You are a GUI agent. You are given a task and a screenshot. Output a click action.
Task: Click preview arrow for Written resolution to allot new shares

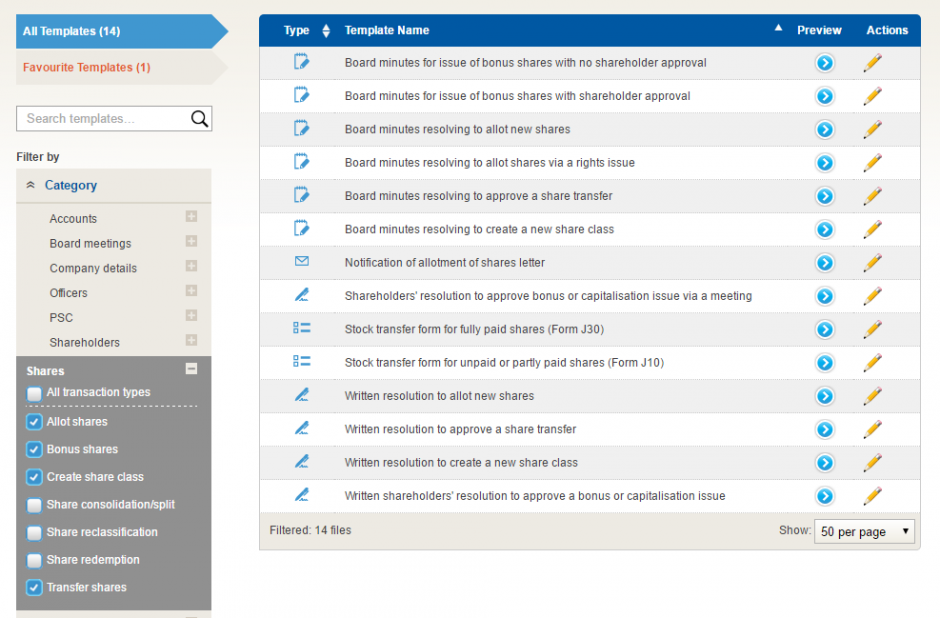click(x=824, y=397)
